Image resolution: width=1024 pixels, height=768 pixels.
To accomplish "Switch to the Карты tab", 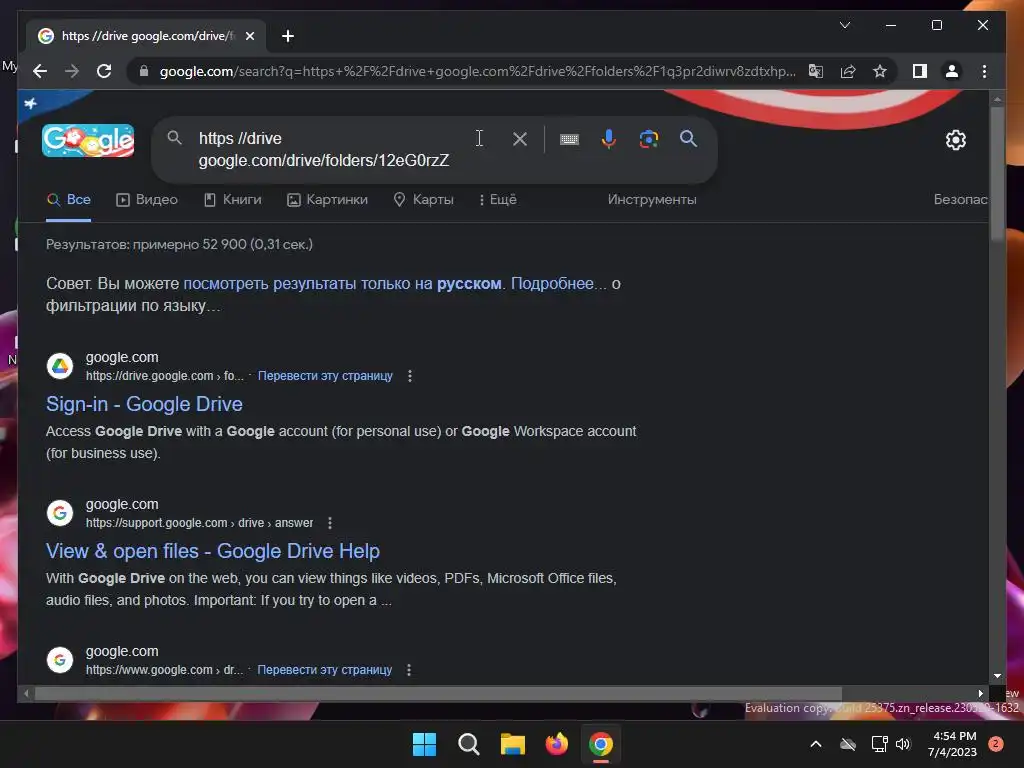I will pyautogui.click(x=423, y=200).
